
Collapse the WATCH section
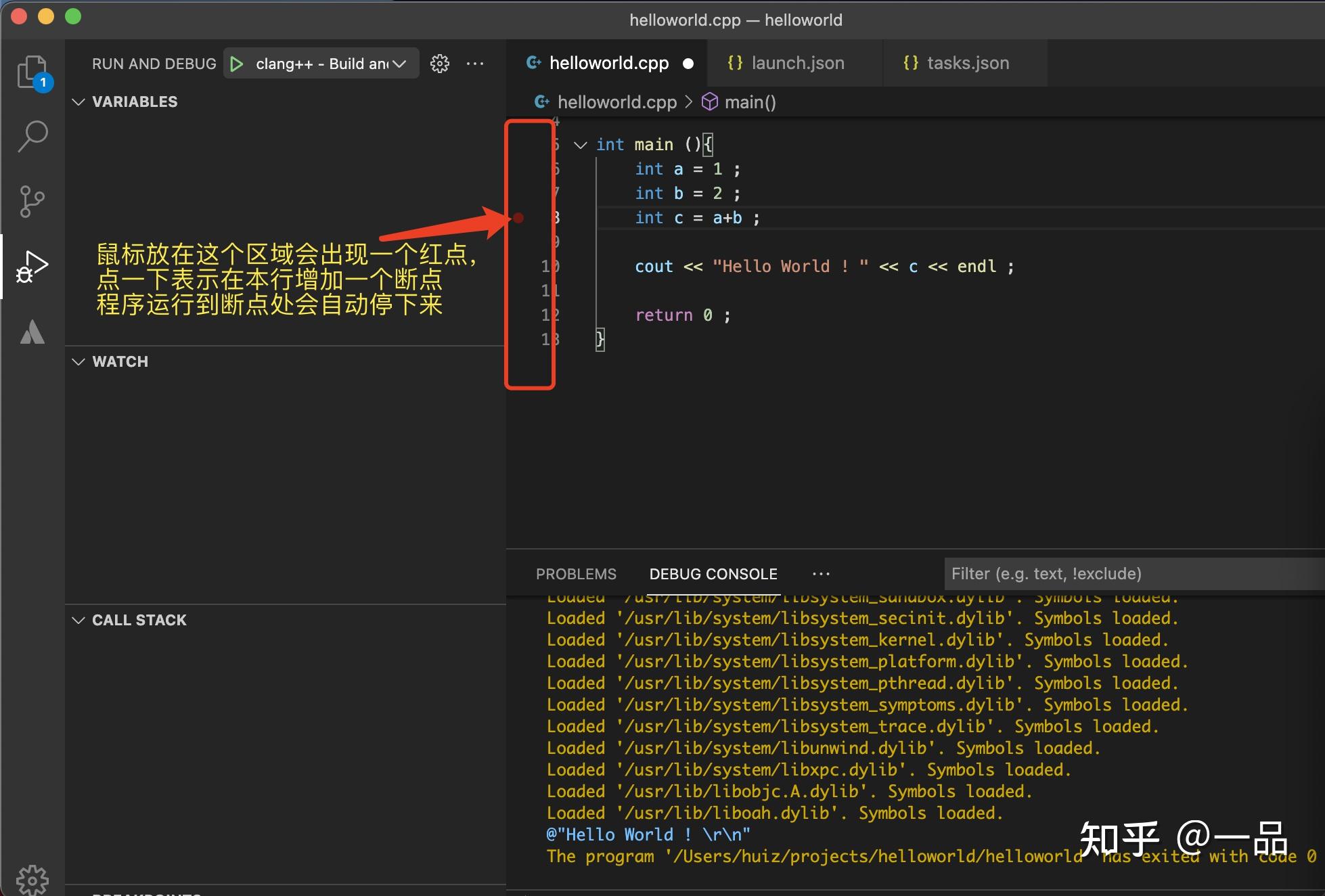[x=78, y=361]
